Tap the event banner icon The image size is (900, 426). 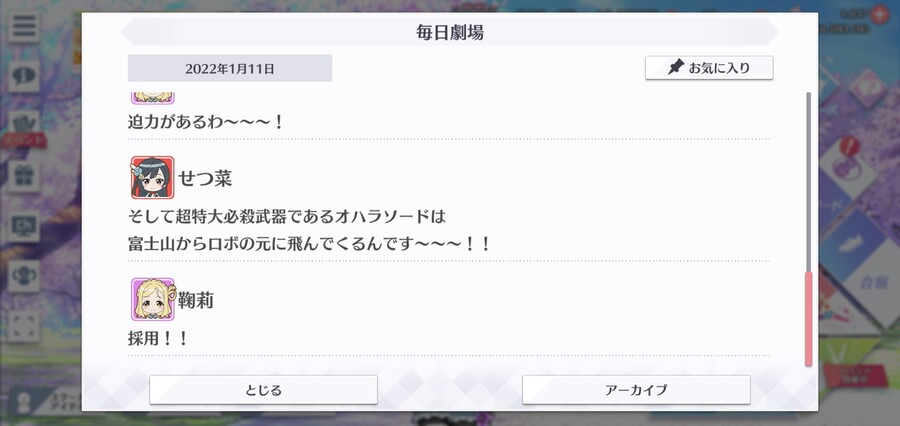pyautogui.click(x=24, y=129)
